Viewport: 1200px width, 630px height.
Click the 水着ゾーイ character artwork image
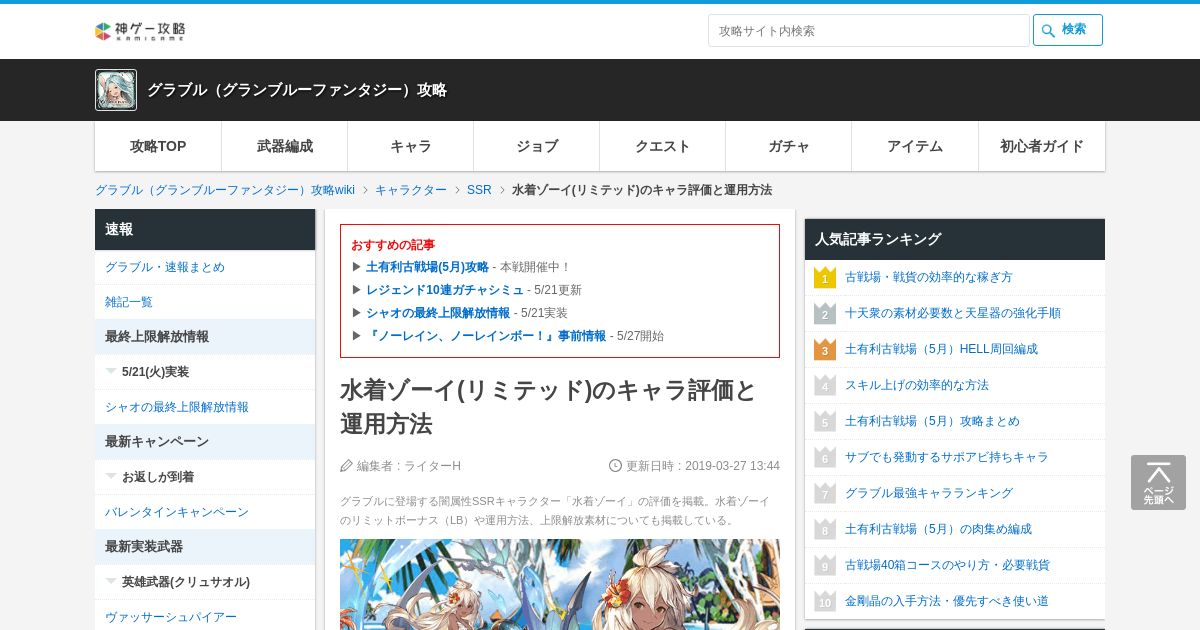pos(560,584)
